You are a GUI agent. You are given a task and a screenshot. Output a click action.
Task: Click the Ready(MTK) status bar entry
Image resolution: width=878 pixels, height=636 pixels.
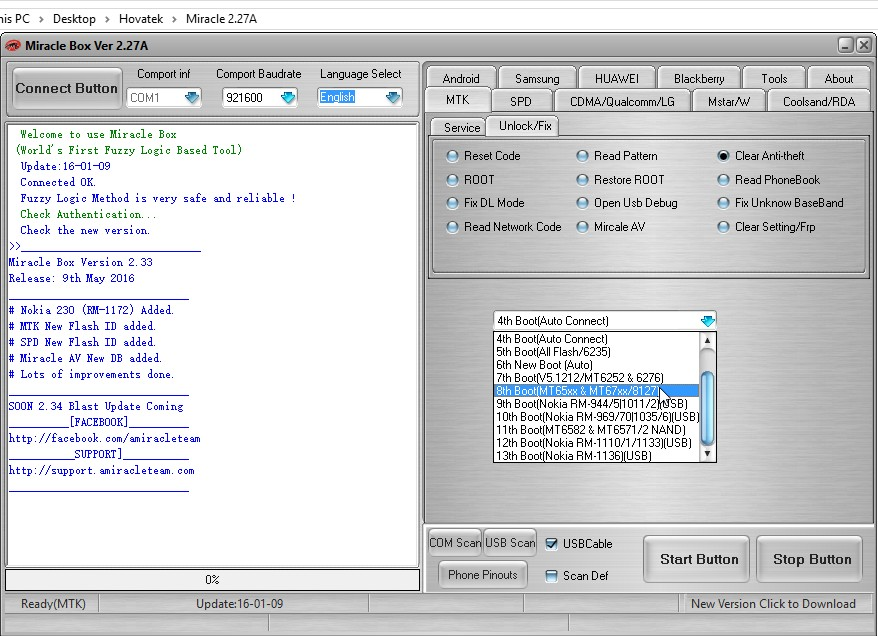53,604
